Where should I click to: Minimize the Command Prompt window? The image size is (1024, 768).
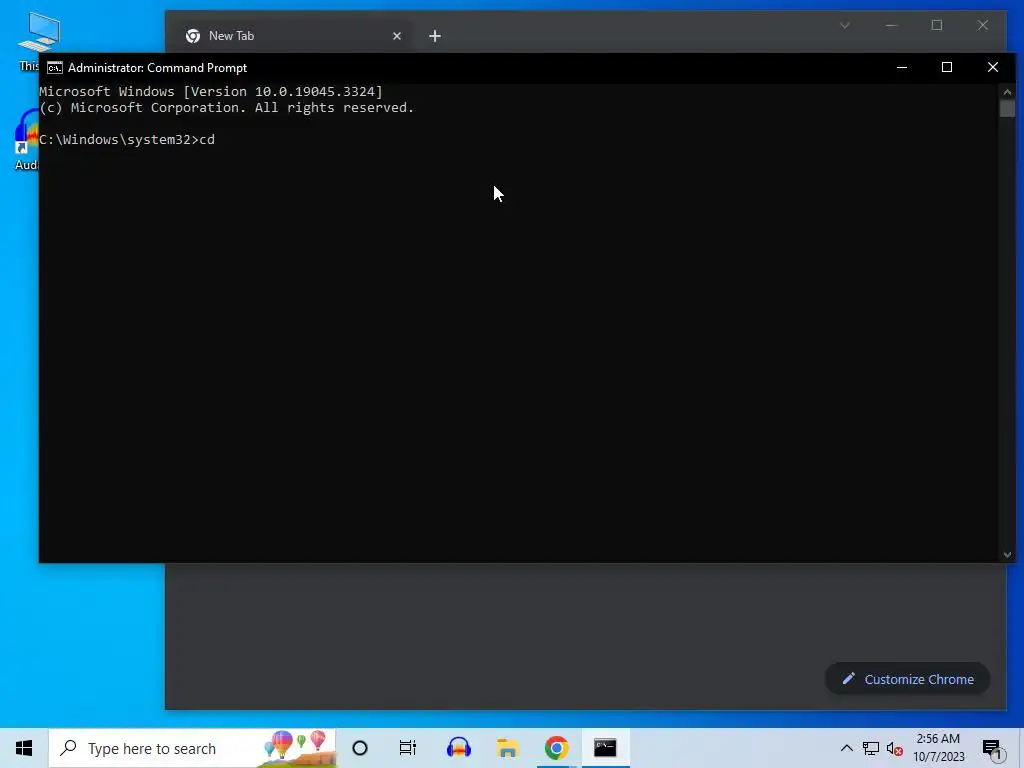pyautogui.click(x=902, y=67)
